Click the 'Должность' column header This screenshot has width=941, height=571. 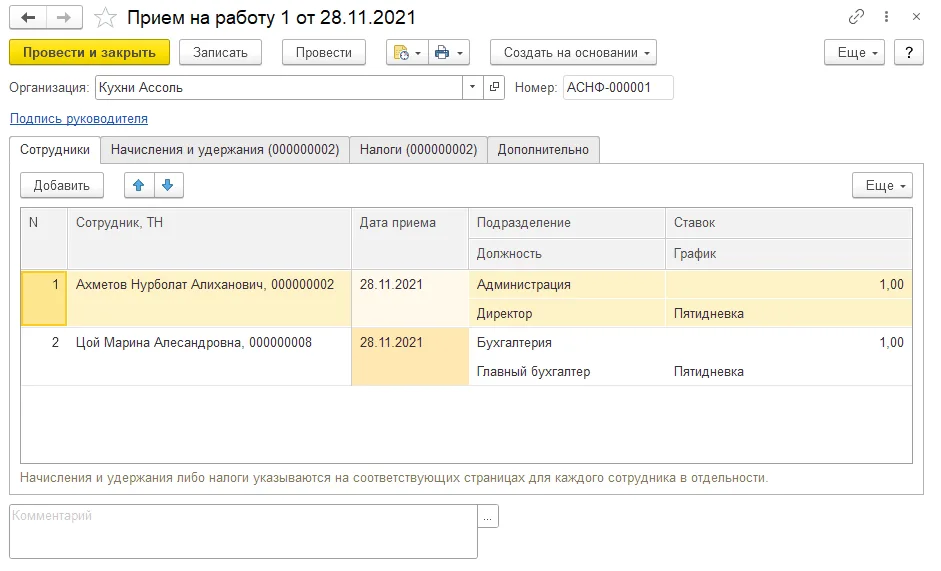pyautogui.click(x=567, y=253)
